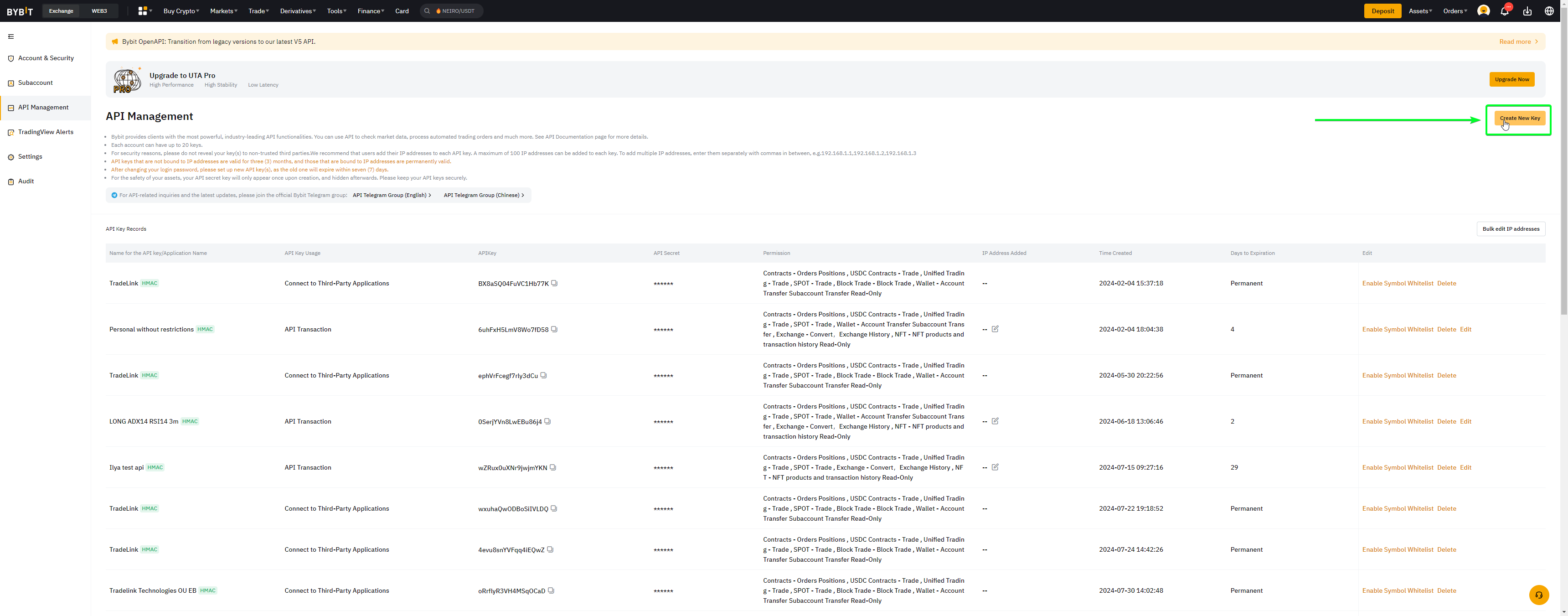Expand the Tools dropdown
This screenshot has width=1568, height=616.
[336, 11]
